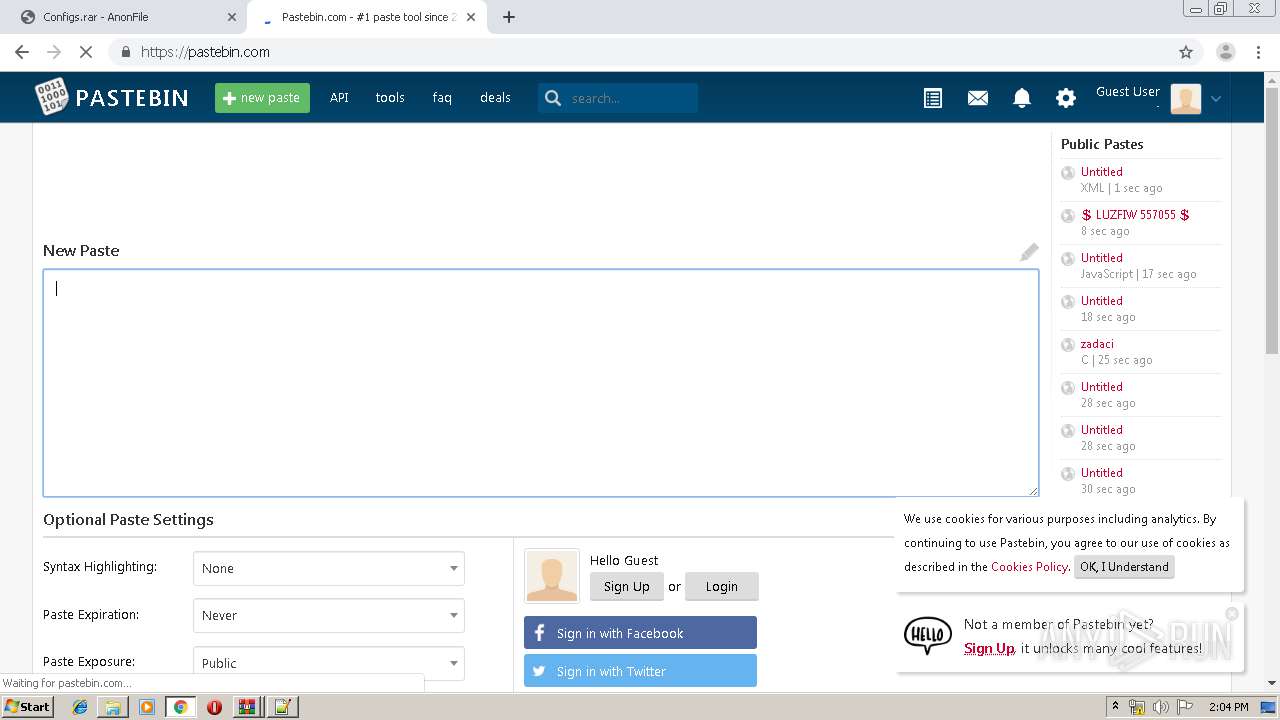This screenshot has height=720, width=1280.
Task: Open Chrome's three-dot menu
Action: (x=1258, y=52)
